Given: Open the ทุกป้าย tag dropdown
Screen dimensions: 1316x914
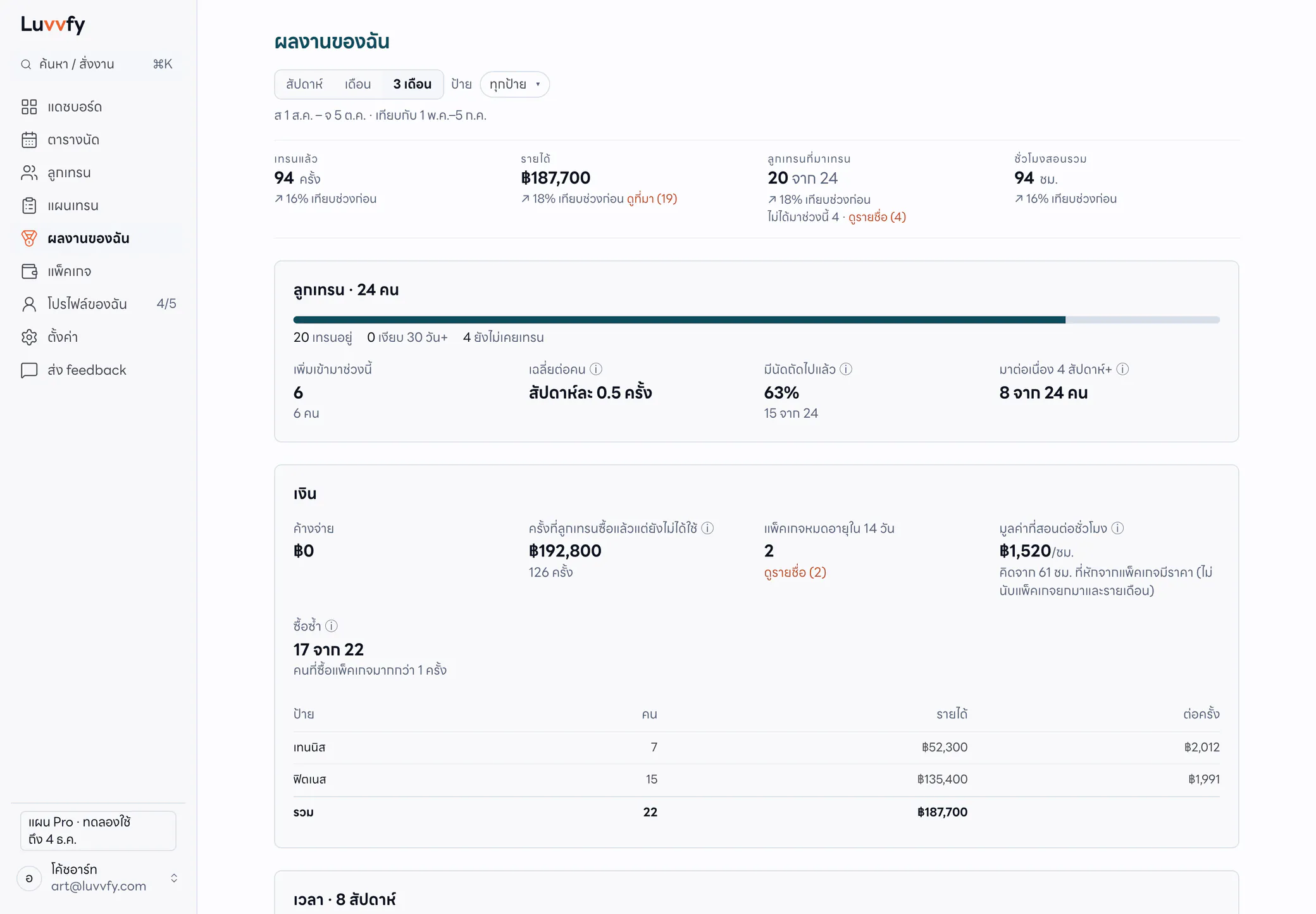Looking at the screenshot, I should (514, 84).
